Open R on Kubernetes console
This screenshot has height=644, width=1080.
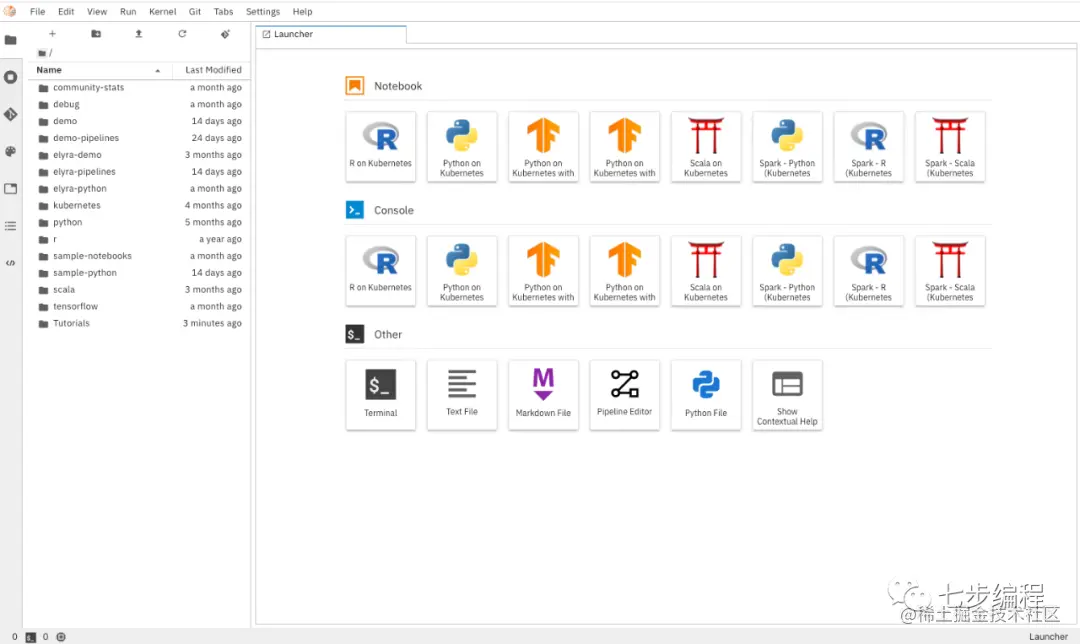(381, 271)
